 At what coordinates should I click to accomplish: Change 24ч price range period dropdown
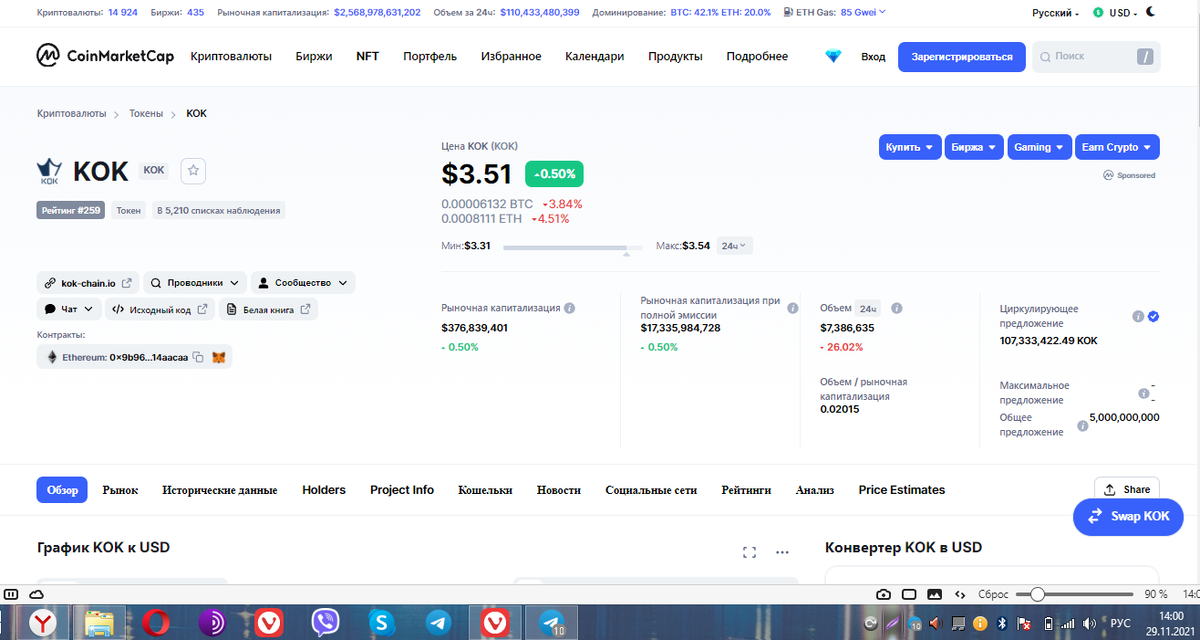pos(735,245)
